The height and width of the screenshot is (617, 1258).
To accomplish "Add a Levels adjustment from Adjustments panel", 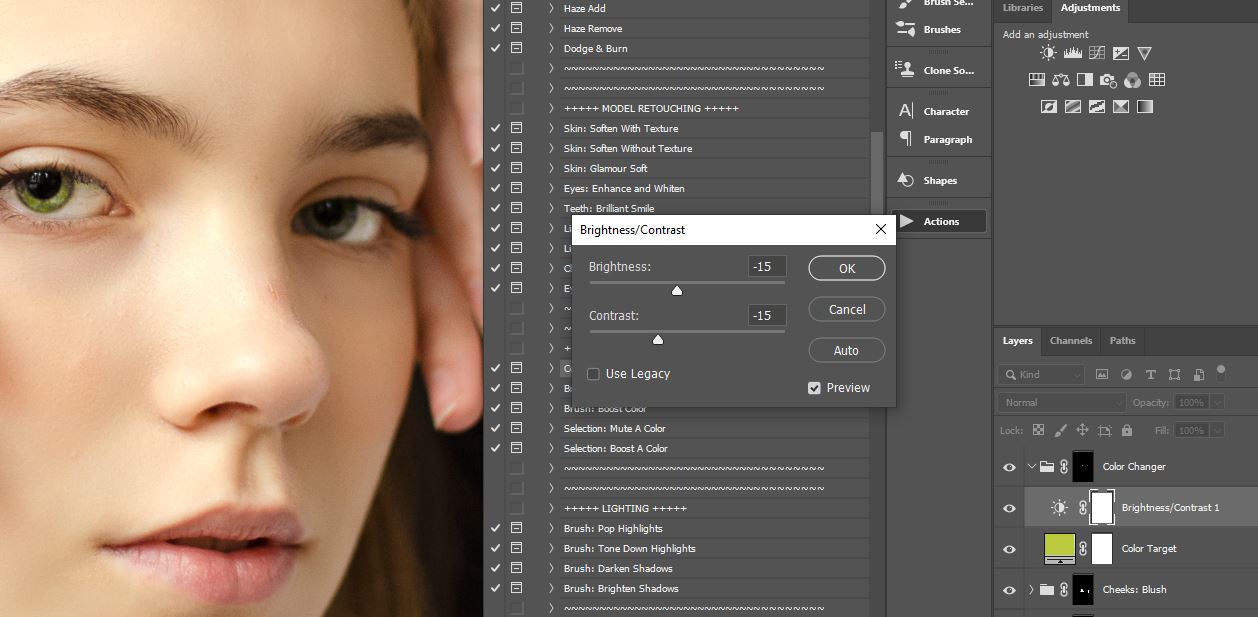I will tap(1072, 53).
